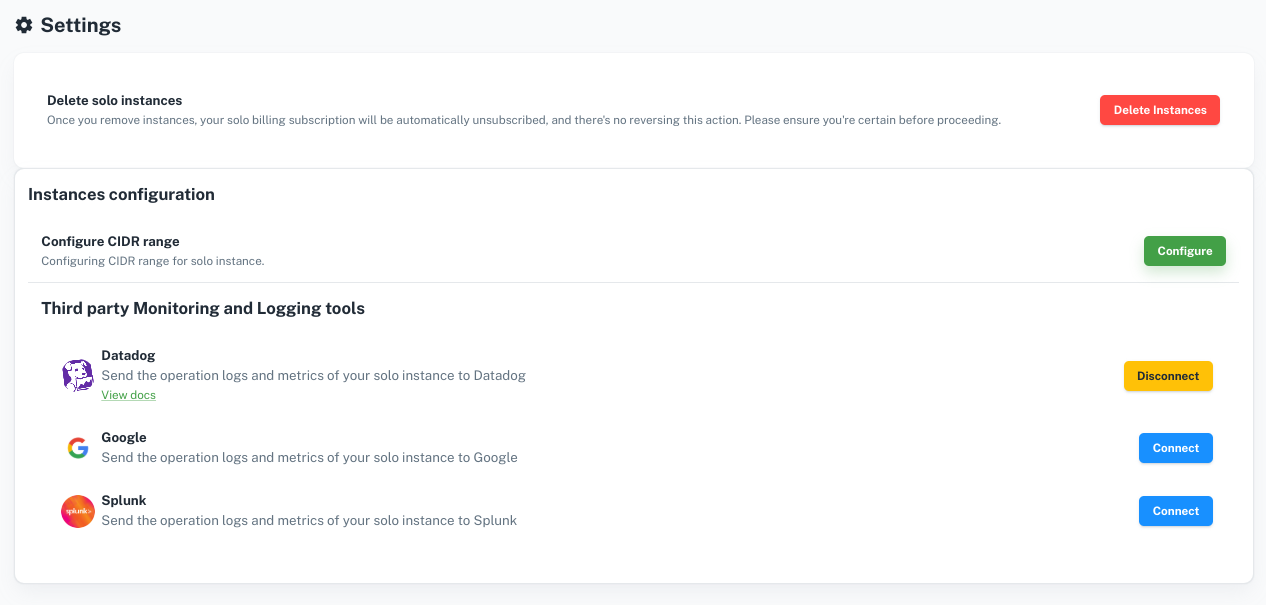Connect the Splunk monitoring tool
1266x605 pixels.
click(1175, 511)
